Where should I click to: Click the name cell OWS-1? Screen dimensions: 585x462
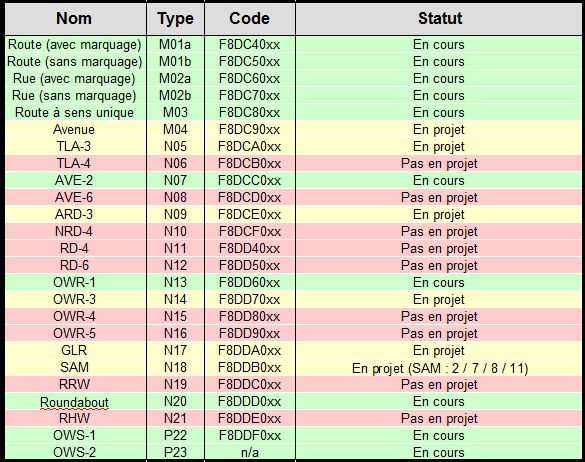point(75,436)
